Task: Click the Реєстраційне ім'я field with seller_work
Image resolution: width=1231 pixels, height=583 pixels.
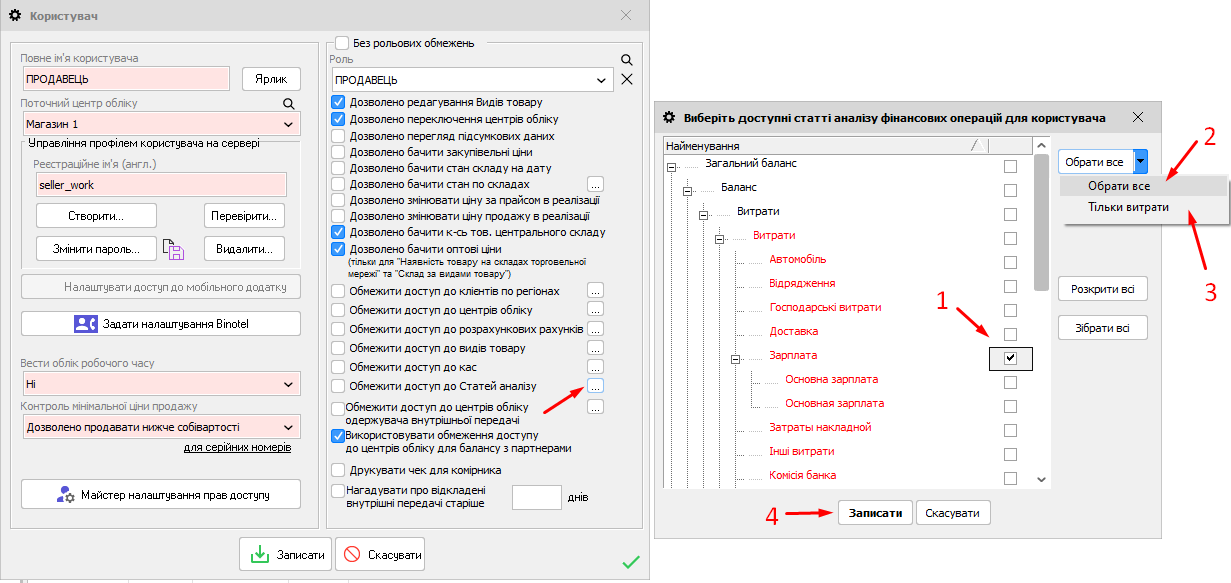Action: coord(160,185)
